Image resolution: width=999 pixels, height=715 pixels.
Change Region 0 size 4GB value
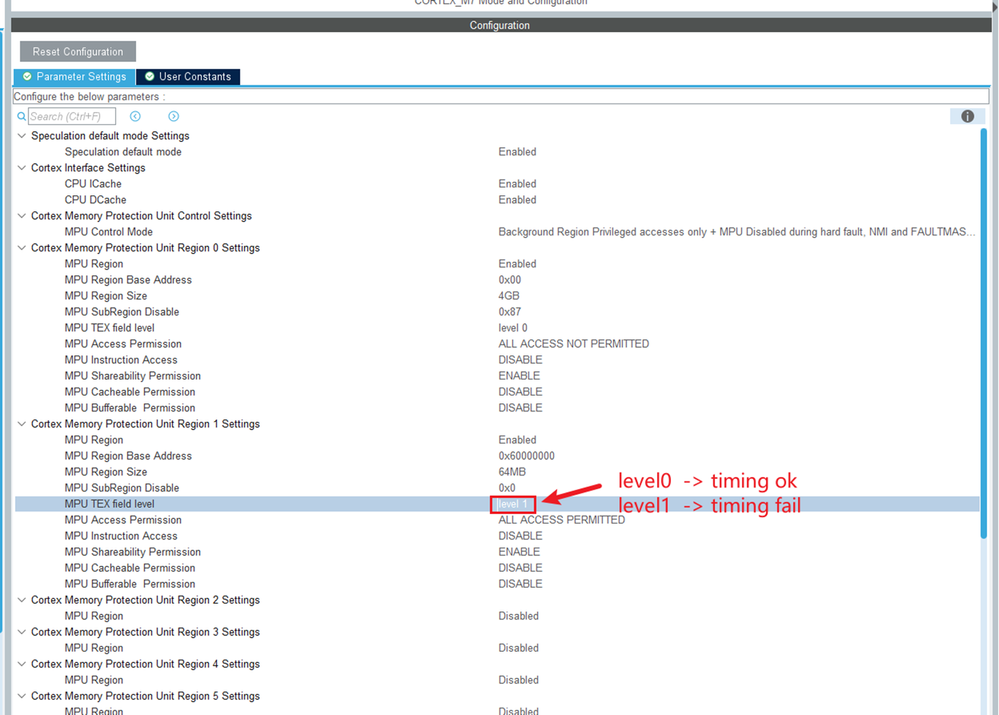[x=509, y=296]
